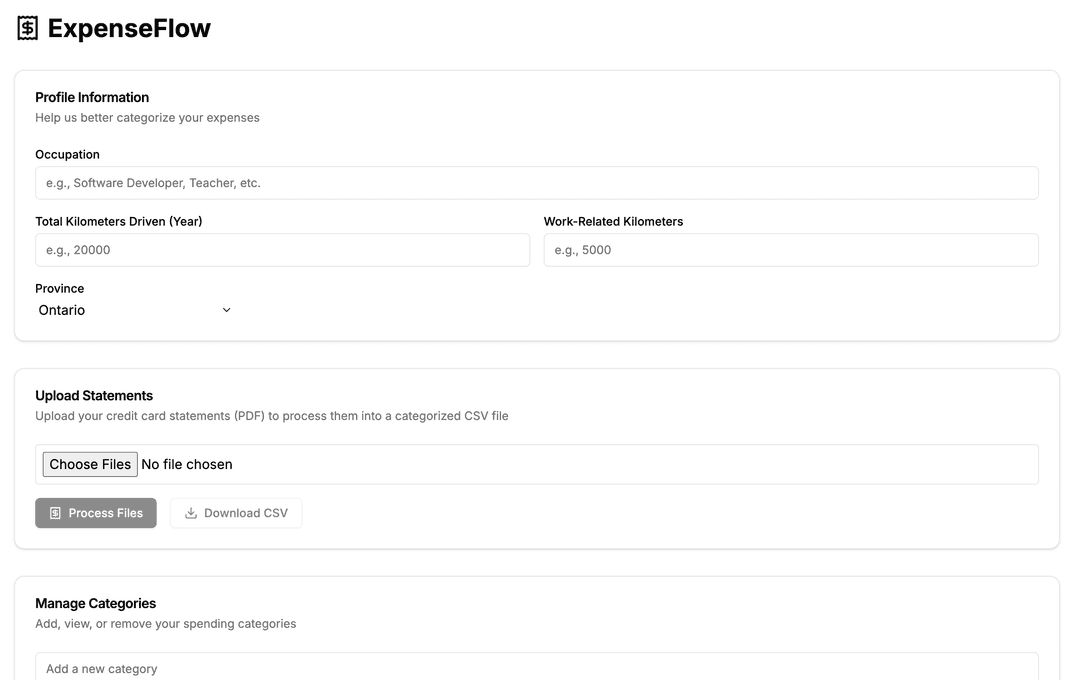The width and height of the screenshot is (1080, 680).
Task: Click the Total Kilometers Driven field
Action: (x=282, y=250)
